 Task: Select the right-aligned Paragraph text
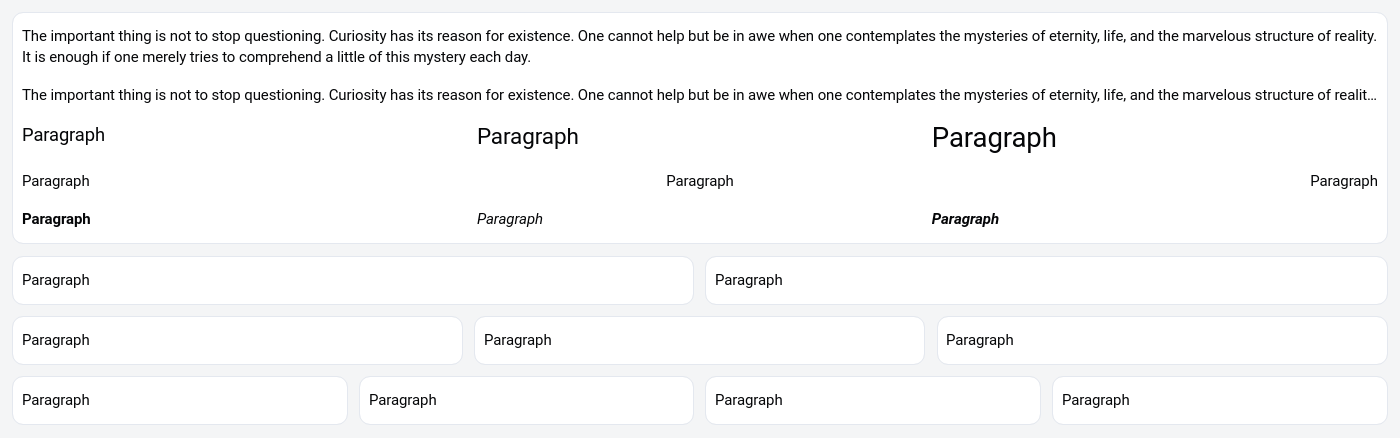(x=1343, y=181)
